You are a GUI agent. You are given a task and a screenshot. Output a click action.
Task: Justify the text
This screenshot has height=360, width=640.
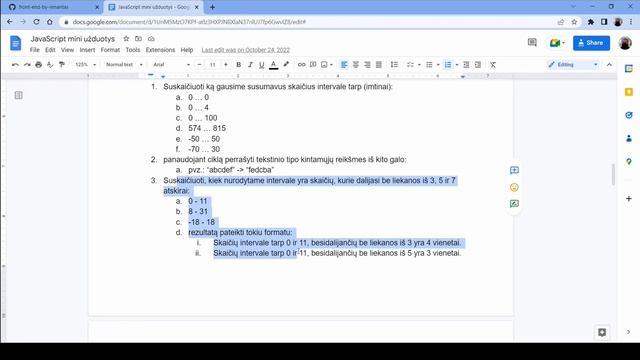[379, 64]
